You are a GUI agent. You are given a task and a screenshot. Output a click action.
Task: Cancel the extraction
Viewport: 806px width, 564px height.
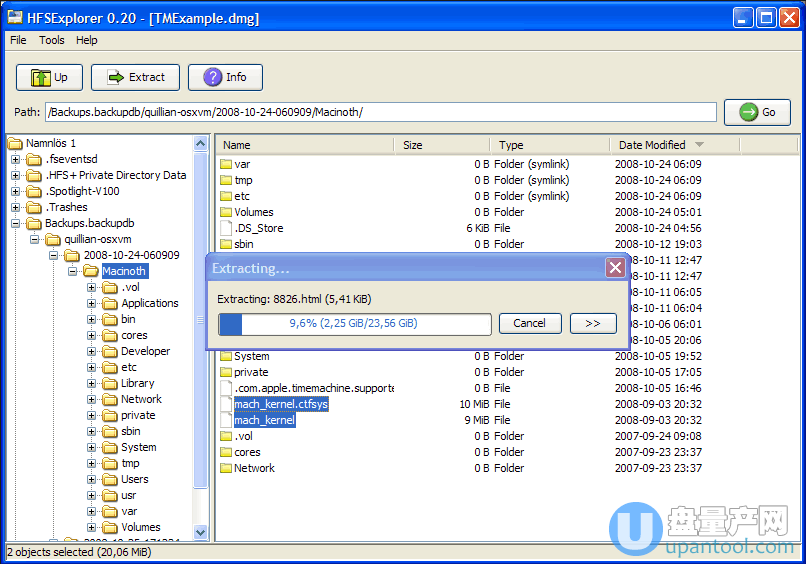tap(529, 323)
